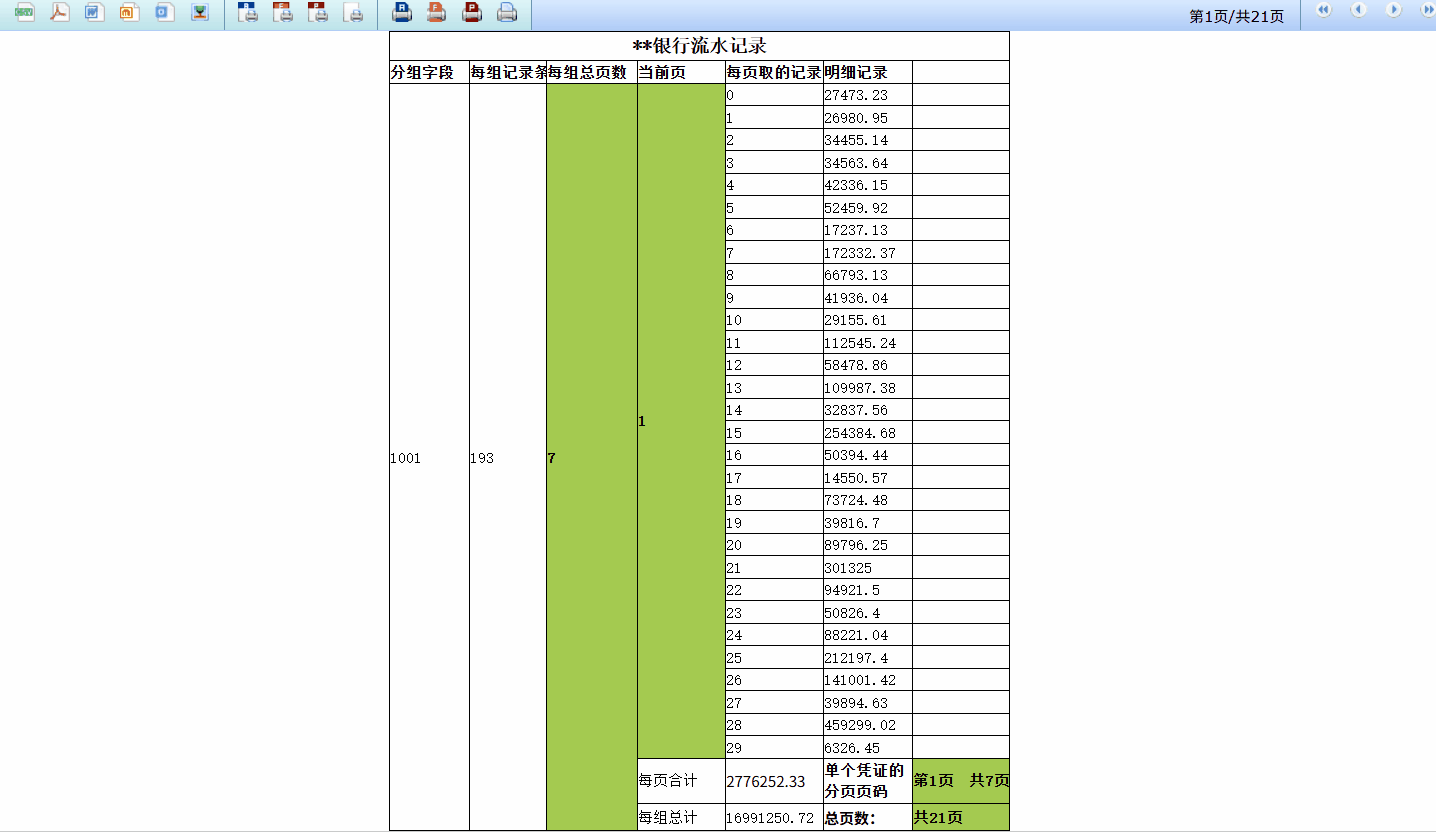The width and height of the screenshot is (1436, 832).
Task: Select the cell showing 212197.4
Action: pyautogui.click(x=868, y=657)
